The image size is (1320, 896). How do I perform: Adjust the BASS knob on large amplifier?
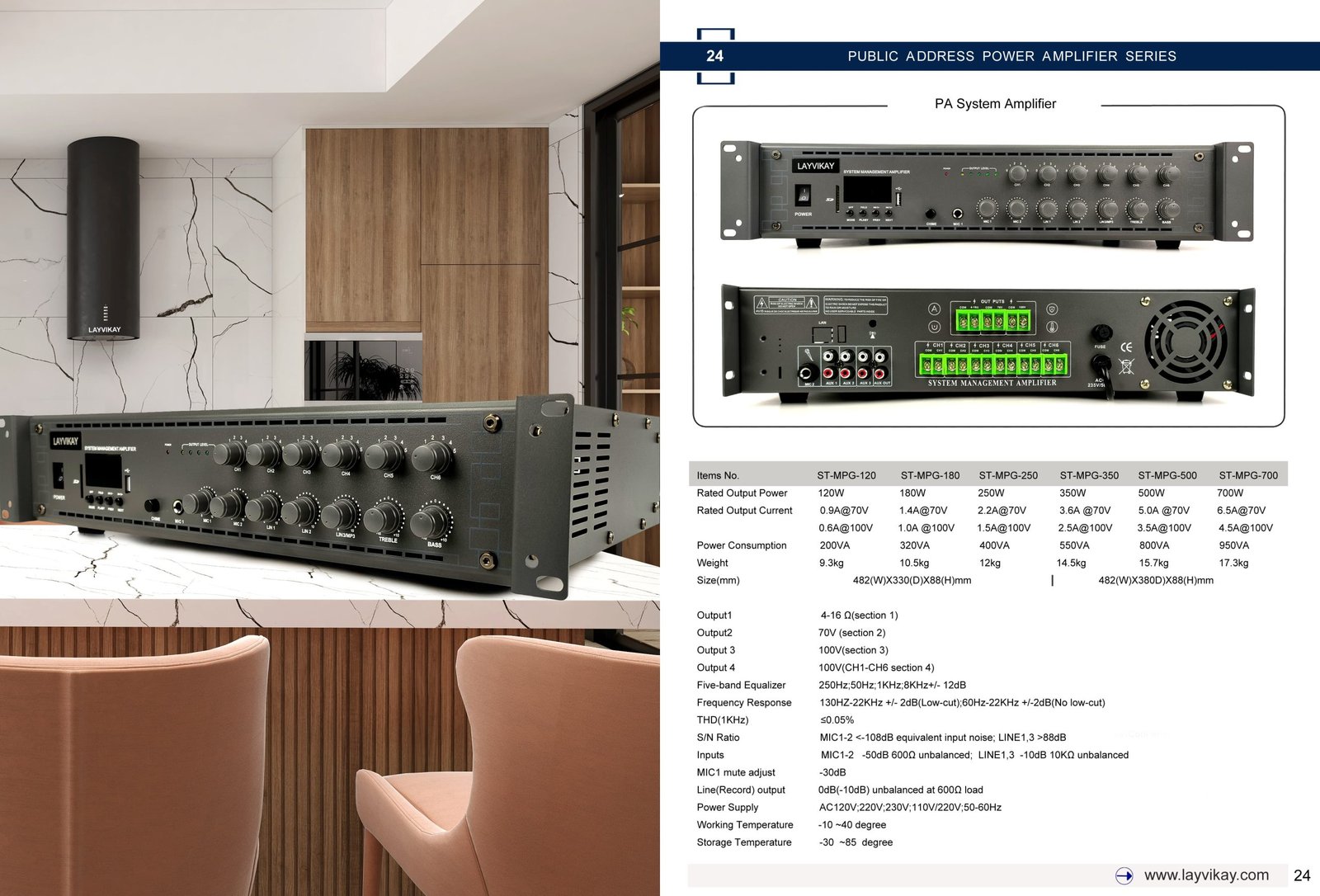[430, 521]
